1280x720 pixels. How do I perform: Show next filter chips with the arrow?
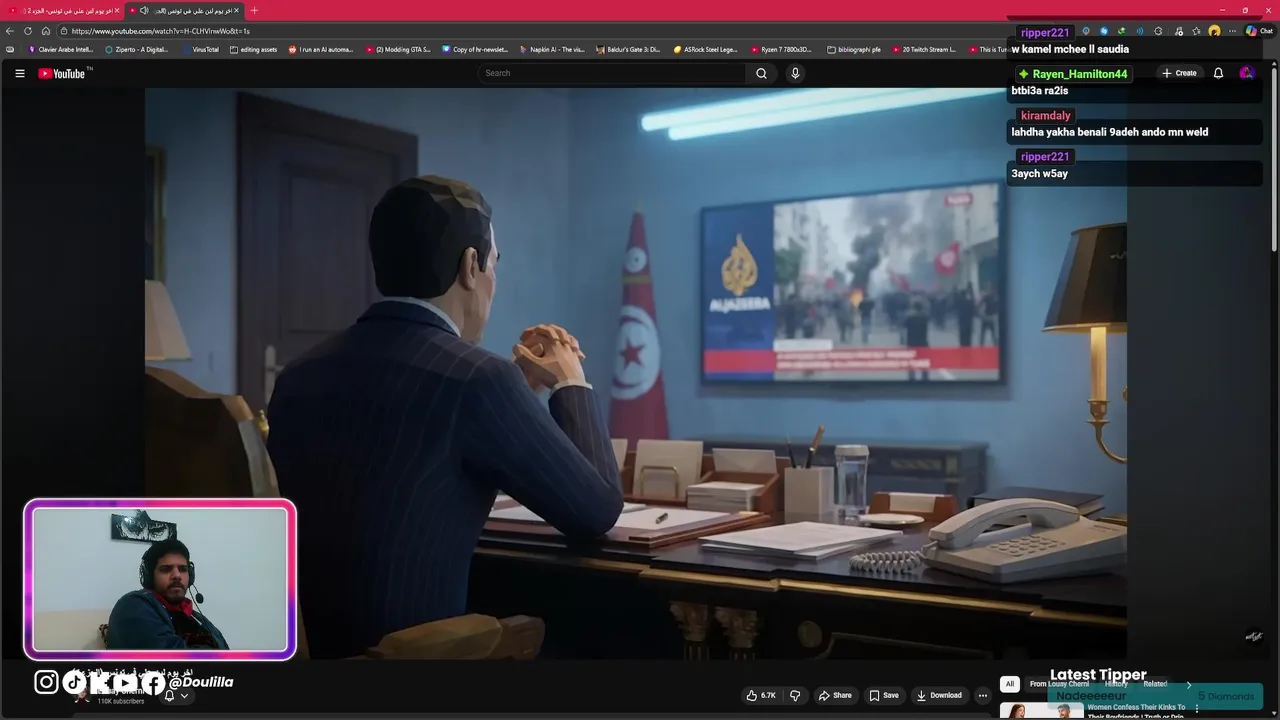tap(1188, 684)
